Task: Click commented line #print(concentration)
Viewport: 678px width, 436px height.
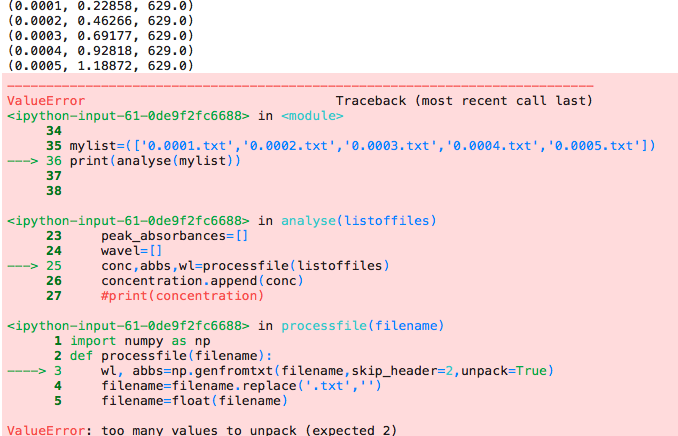Action: 182,296
